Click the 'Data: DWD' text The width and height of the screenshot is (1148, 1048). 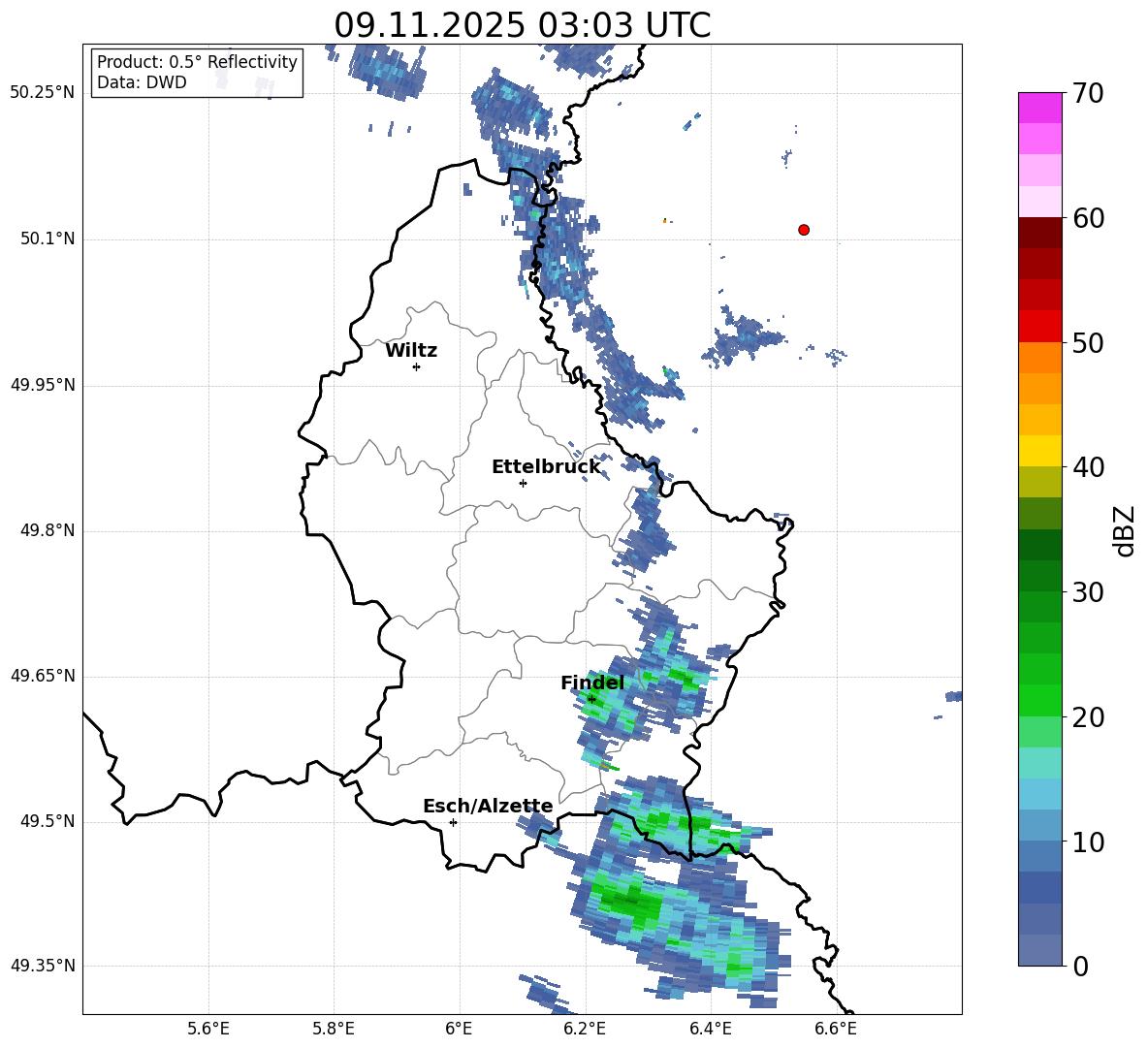point(142,82)
